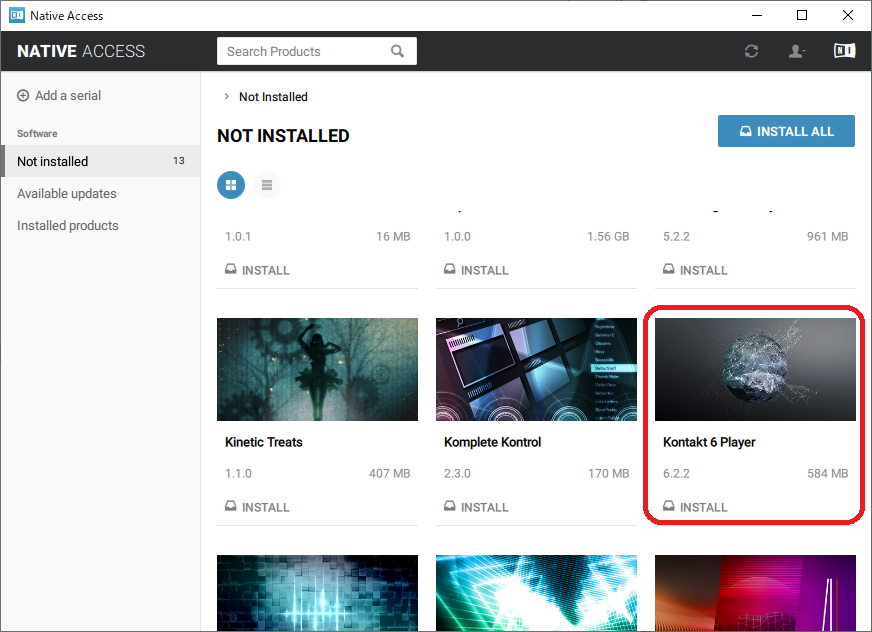Open the teal glowing blocks thumbnail in the bottom row

(x=317, y=593)
